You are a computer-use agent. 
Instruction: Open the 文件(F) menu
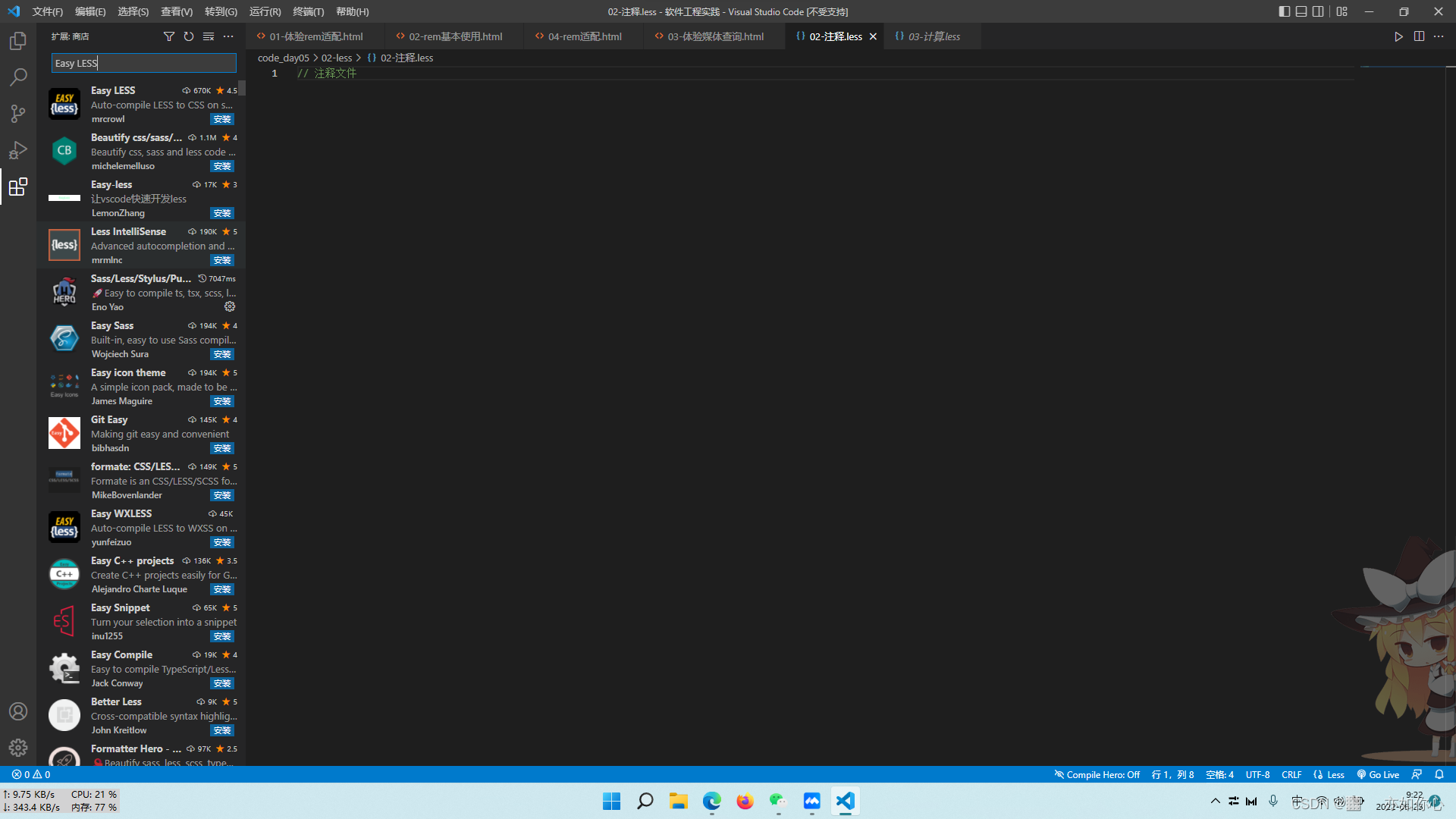coord(48,11)
